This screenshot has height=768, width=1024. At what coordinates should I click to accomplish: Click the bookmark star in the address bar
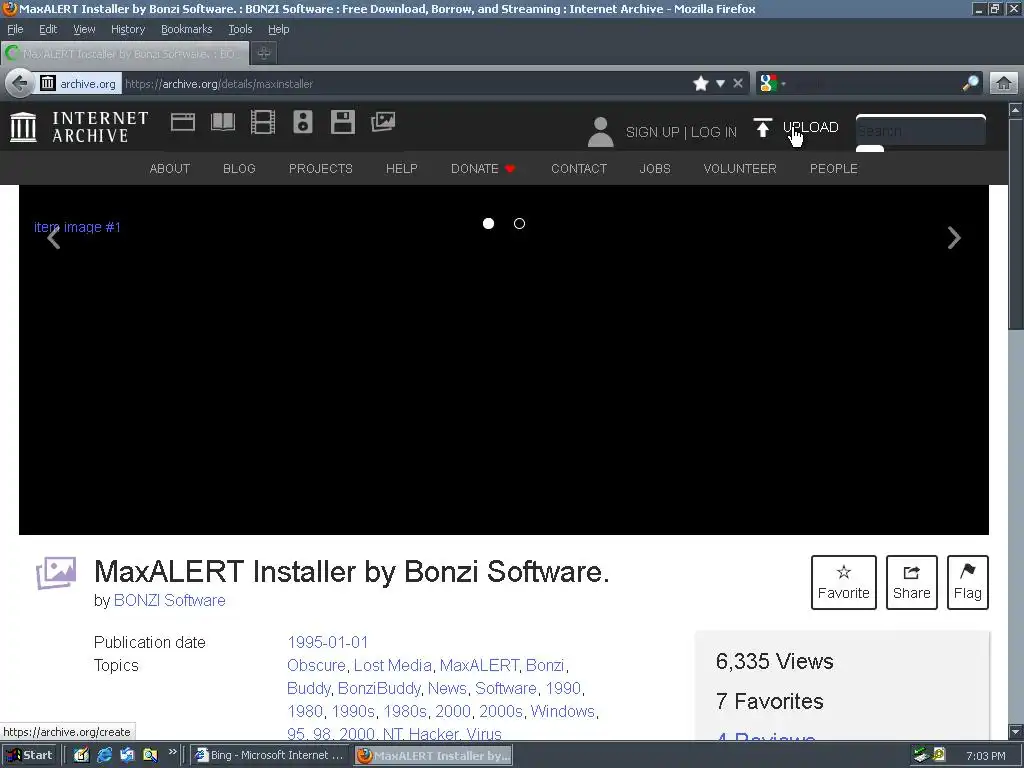click(701, 84)
